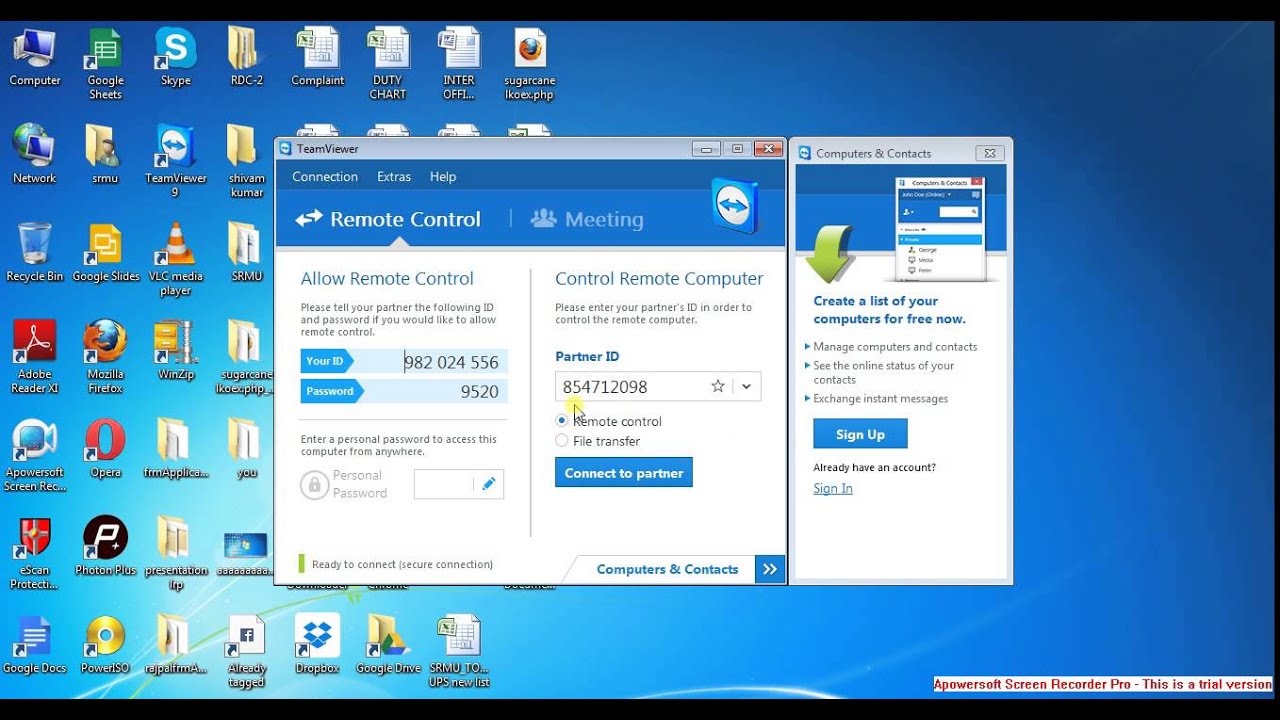1280x720 pixels.
Task: Open the aaaaaaaaa... desktop item
Action: [246, 554]
